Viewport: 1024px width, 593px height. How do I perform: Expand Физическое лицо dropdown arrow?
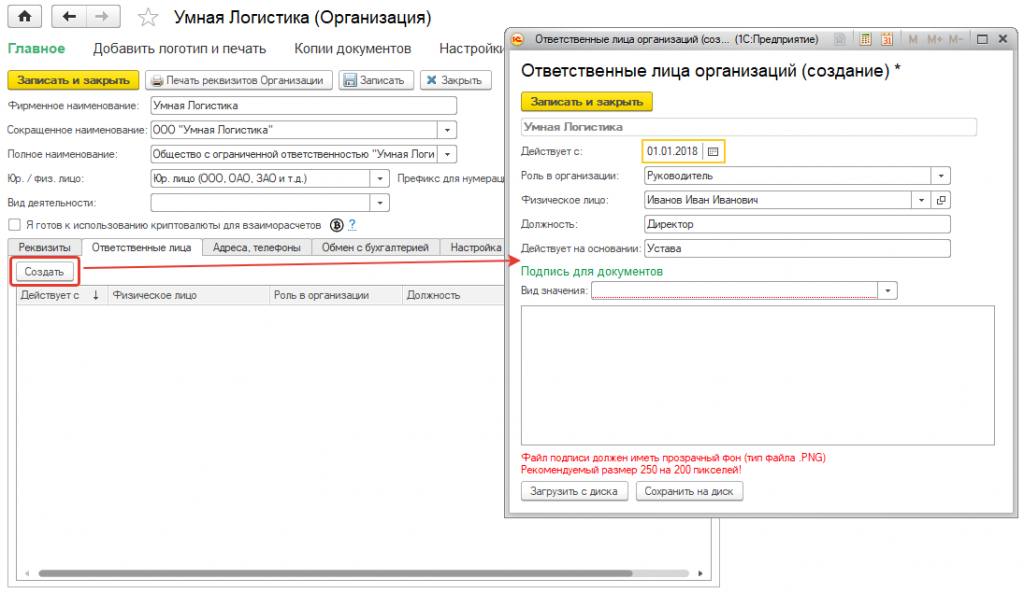click(x=921, y=200)
